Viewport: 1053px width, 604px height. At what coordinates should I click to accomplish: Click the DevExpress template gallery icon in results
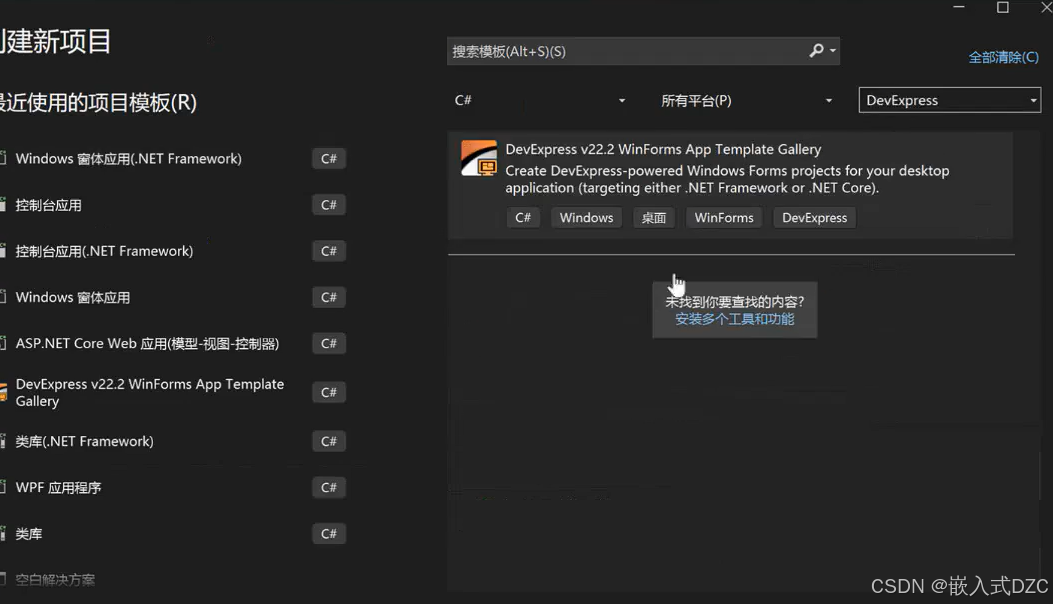click(479, 158)
